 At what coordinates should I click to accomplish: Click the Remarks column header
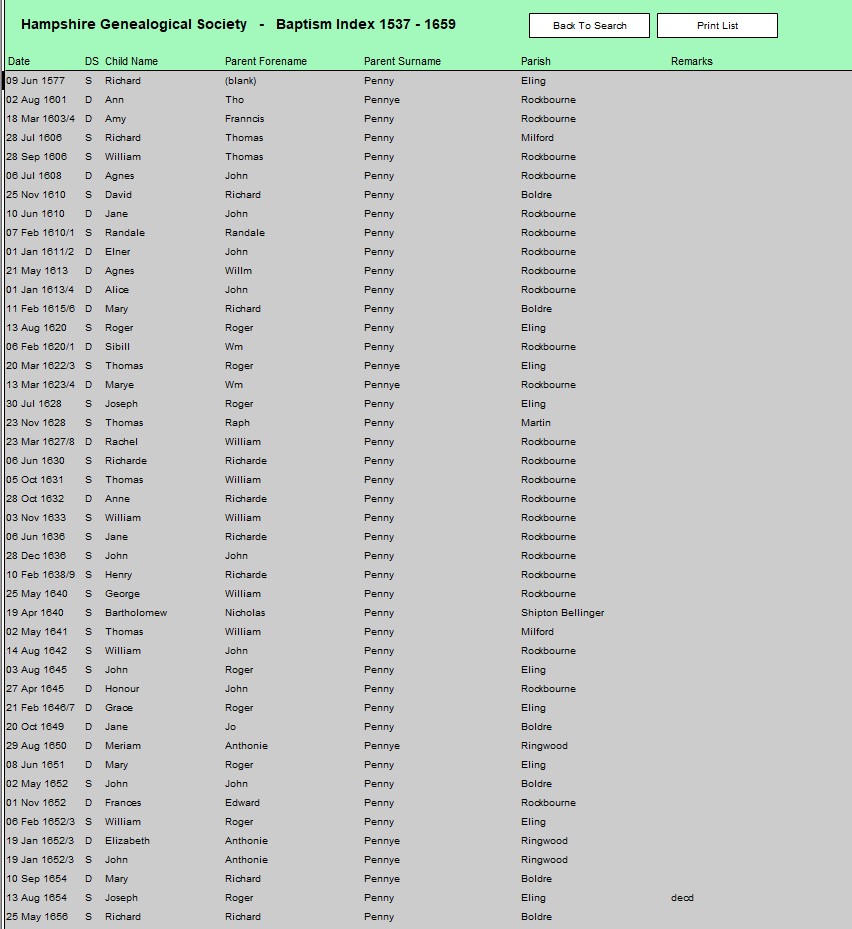(x=691, y=62)
